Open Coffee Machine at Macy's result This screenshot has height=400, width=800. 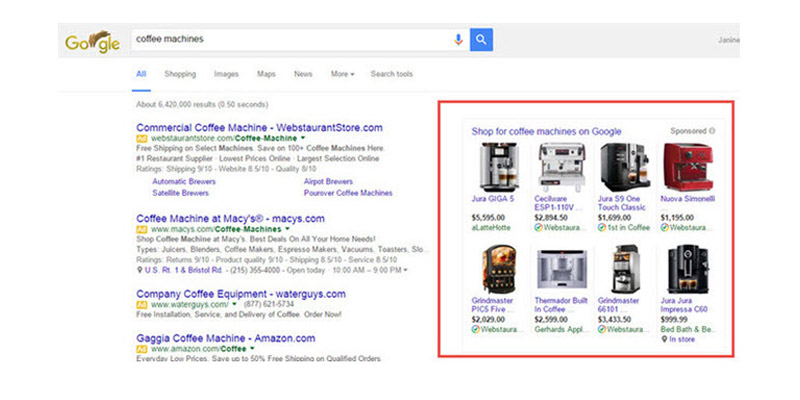point(231,219)
